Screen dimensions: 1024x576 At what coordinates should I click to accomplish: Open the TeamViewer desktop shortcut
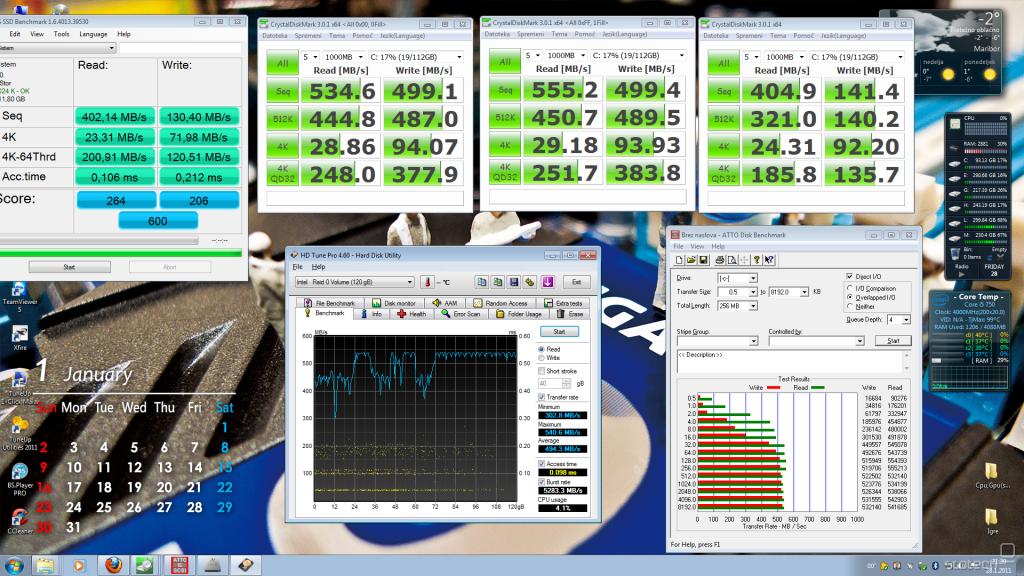click(20, 297)
